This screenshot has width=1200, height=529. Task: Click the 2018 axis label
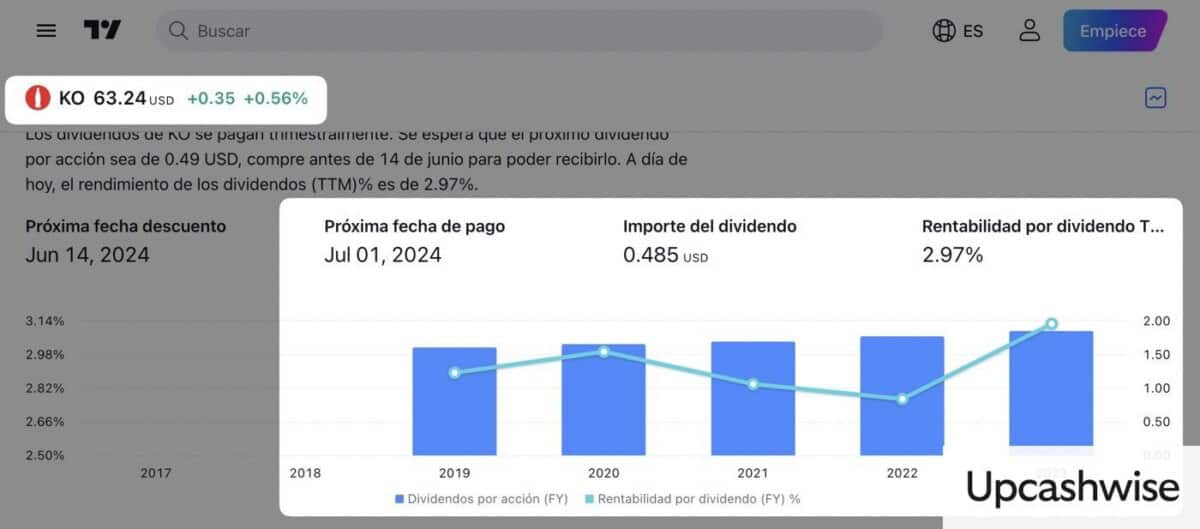[305, 473]
